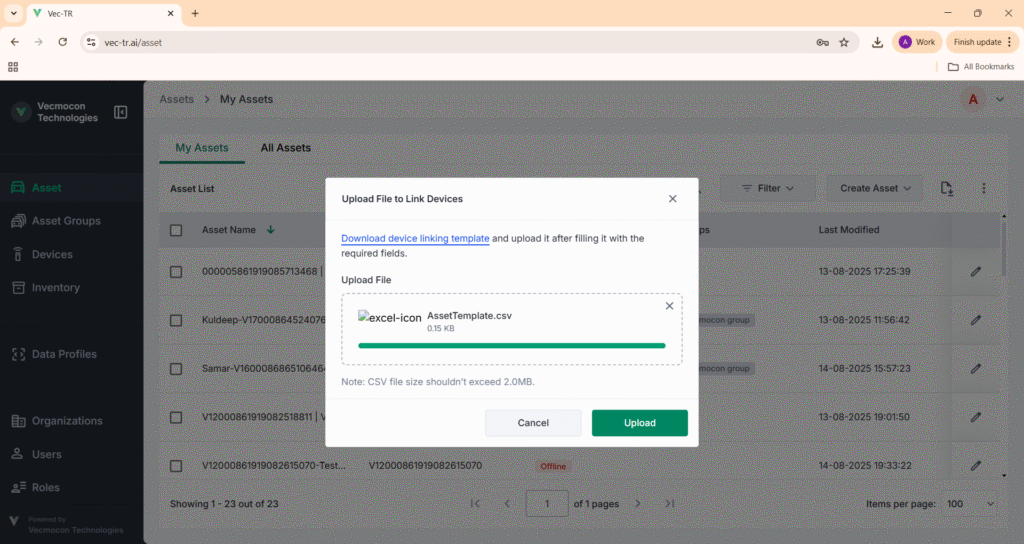The width and height of the screenshot is (1024, 544).
Task: Change items per page dropdown value
Action: (970, 504)
